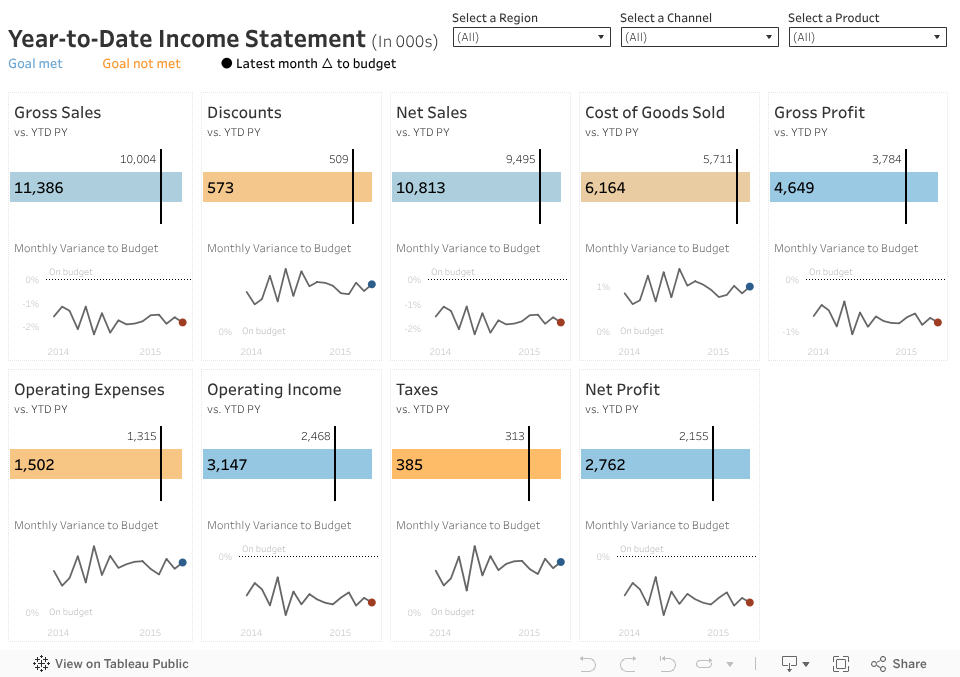
Task: Click the Refresh/replay icon in the toolbar
Action: tap(704, 664)
